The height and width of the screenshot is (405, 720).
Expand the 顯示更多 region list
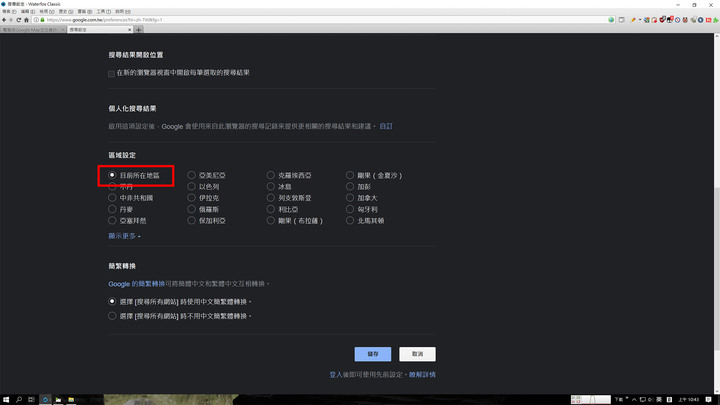pos(124,236)
